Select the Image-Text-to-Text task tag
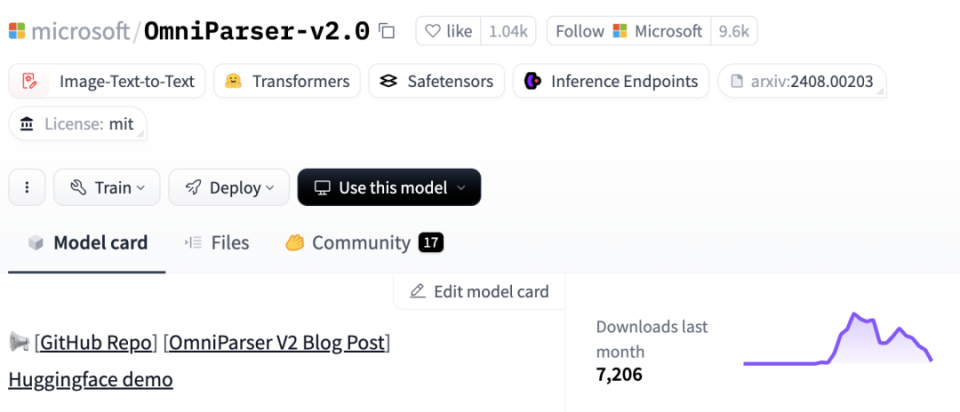Image resolution: width=960 pixels, height=412 pixels. (x=108, y=81)
